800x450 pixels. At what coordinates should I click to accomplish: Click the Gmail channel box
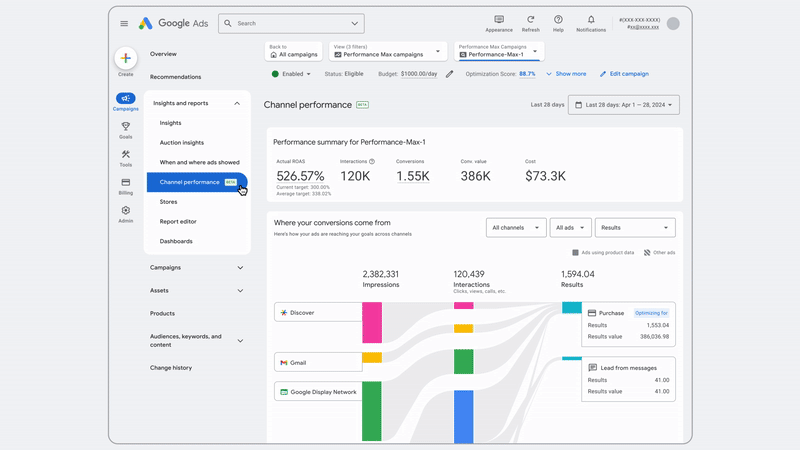point(318,362)
